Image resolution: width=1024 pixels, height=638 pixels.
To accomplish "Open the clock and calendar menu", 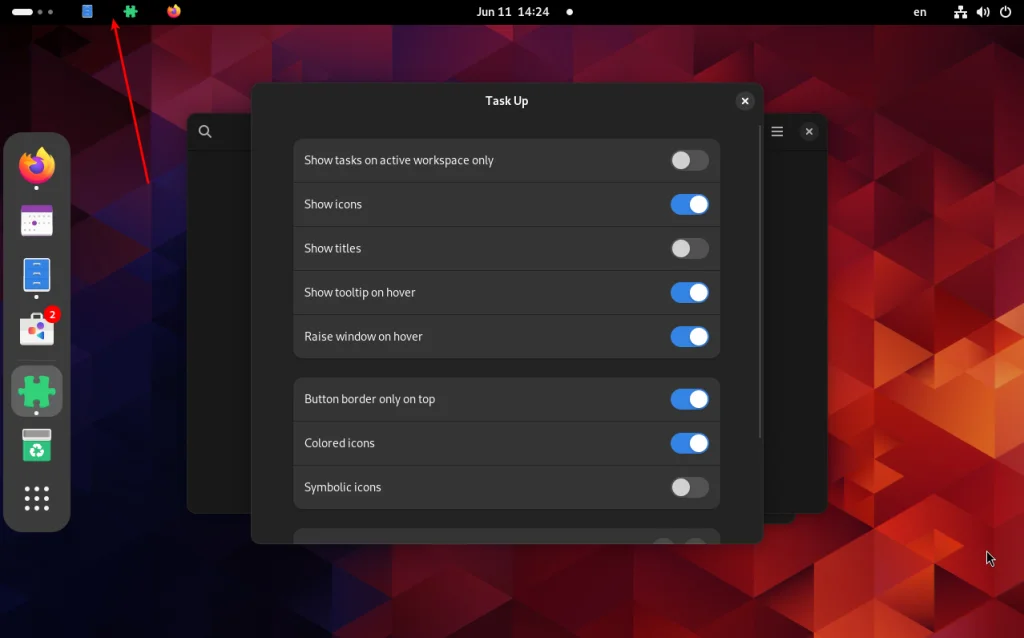I will [513, 12].
